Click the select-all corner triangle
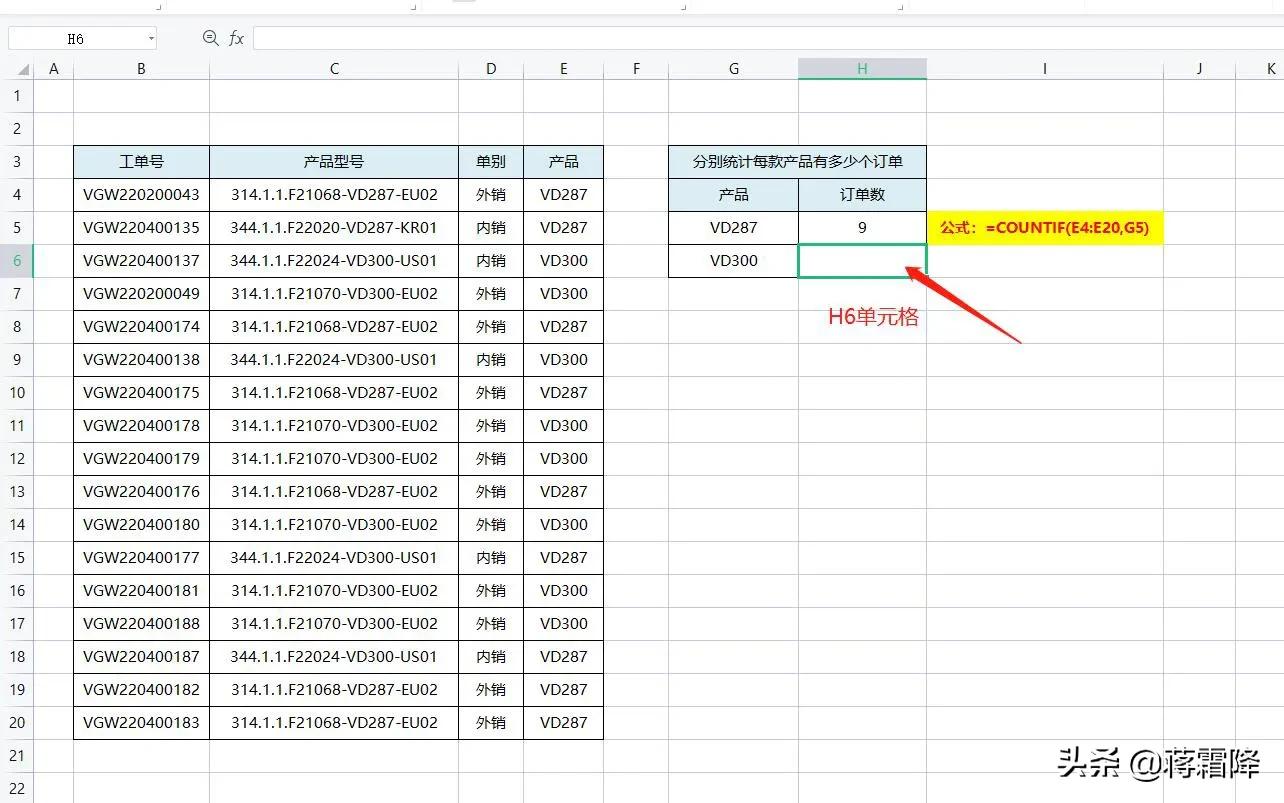1284x803 pixels. (x=22, y=70)
